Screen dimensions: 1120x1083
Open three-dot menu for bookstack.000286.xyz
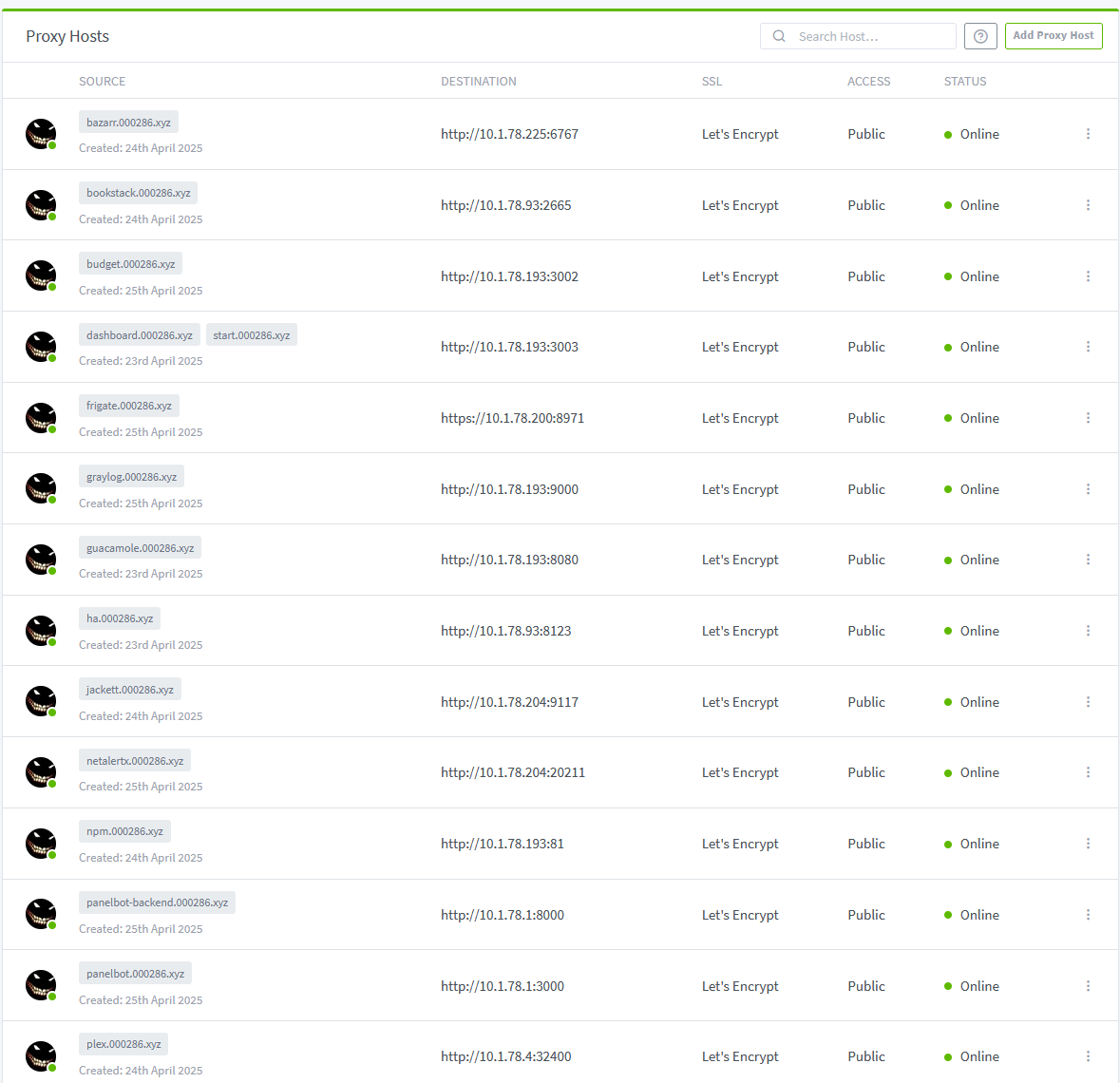tap(1088, 205)
